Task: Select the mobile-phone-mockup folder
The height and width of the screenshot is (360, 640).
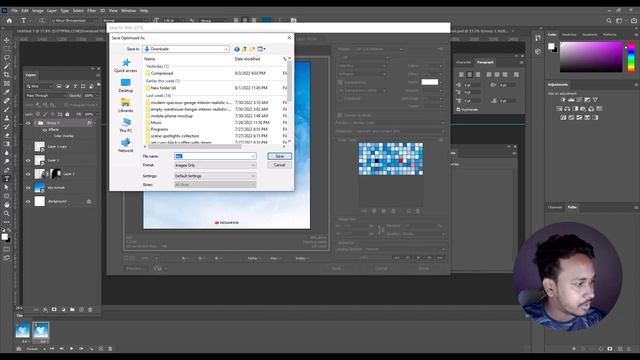Action: (x=171, y=116)
